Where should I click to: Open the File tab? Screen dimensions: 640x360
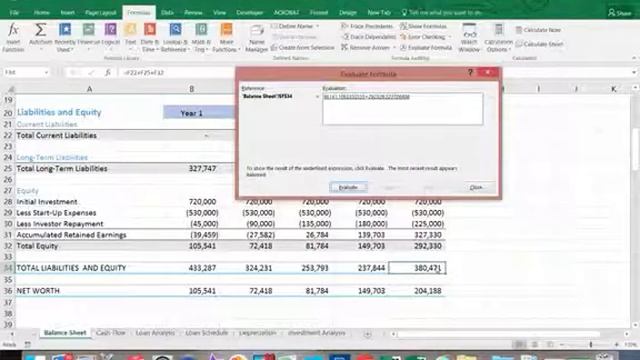click(14, 13)
